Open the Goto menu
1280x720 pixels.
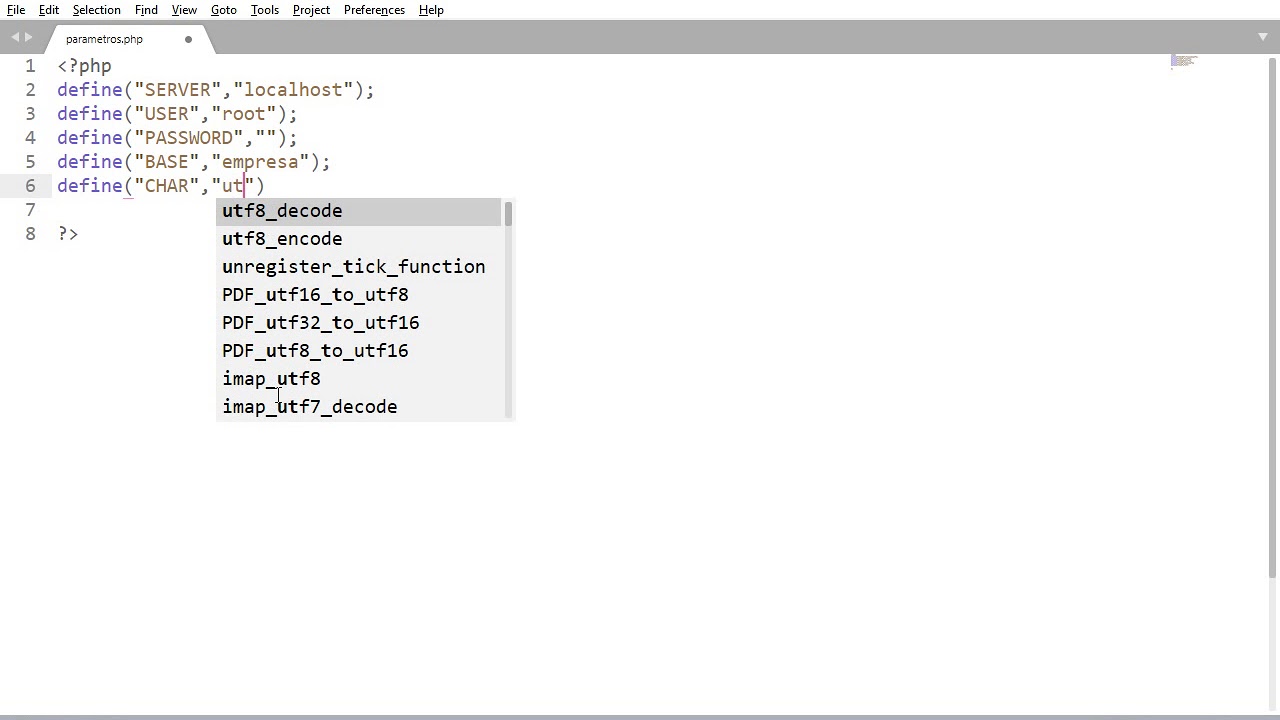(x=223, y=10)
